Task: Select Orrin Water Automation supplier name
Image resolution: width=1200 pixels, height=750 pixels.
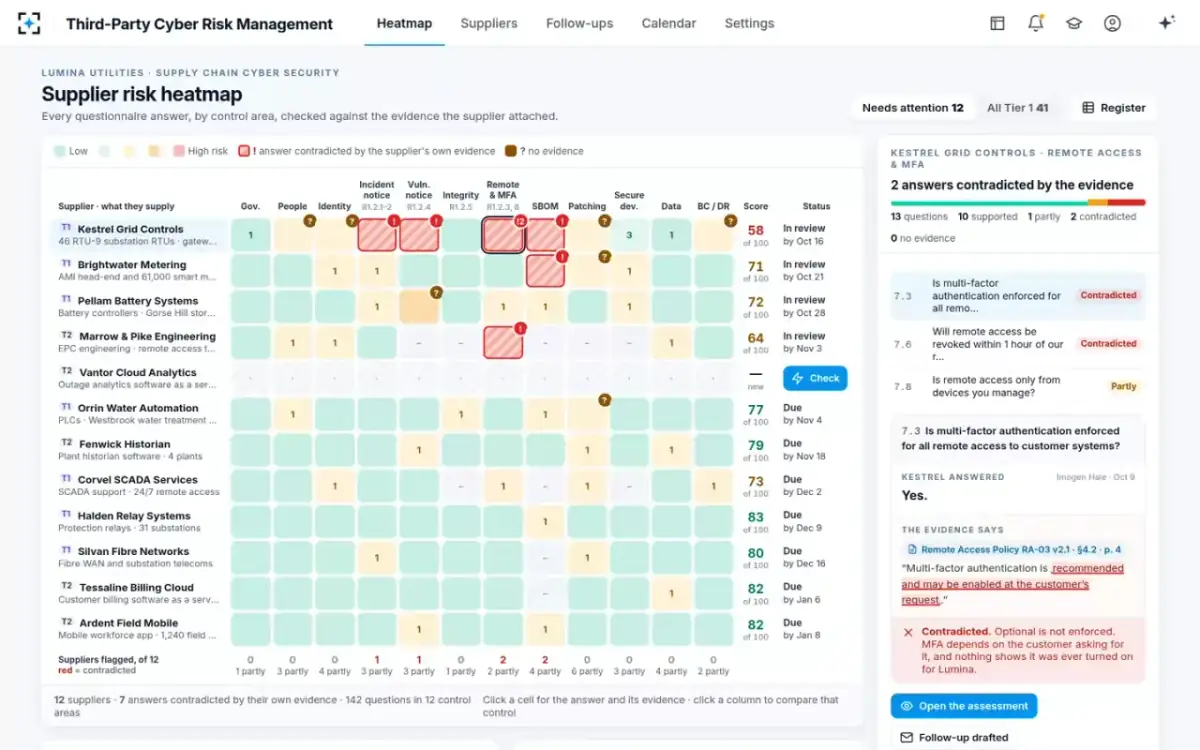Action: (138, 408)
